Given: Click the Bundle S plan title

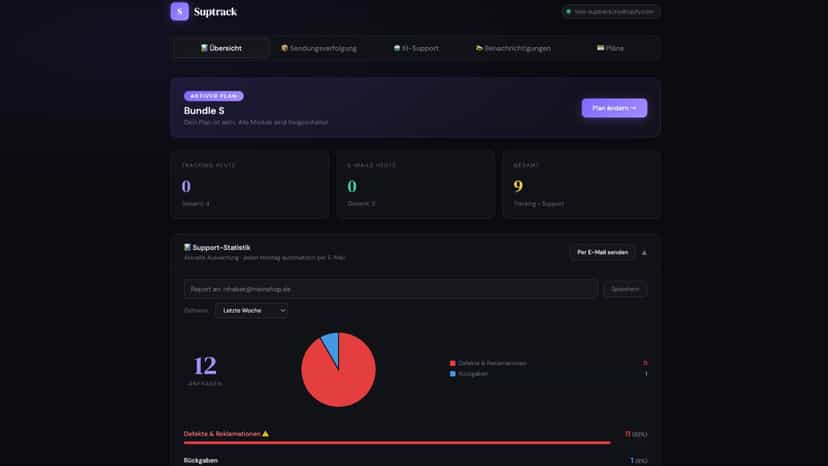Looking at the screenshot, I should 204,110.
